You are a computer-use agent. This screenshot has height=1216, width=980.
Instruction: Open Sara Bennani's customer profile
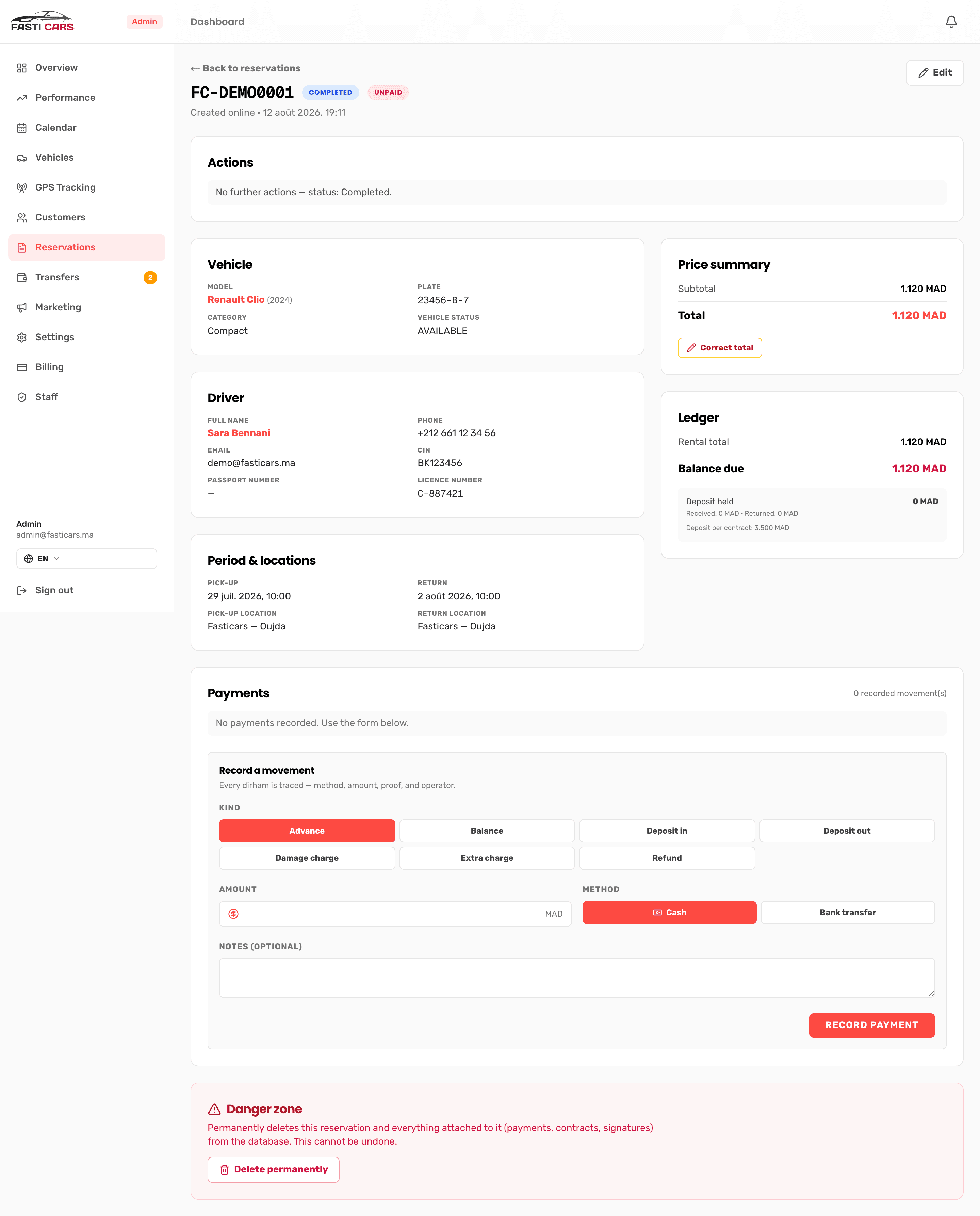(x=239, y=433)
